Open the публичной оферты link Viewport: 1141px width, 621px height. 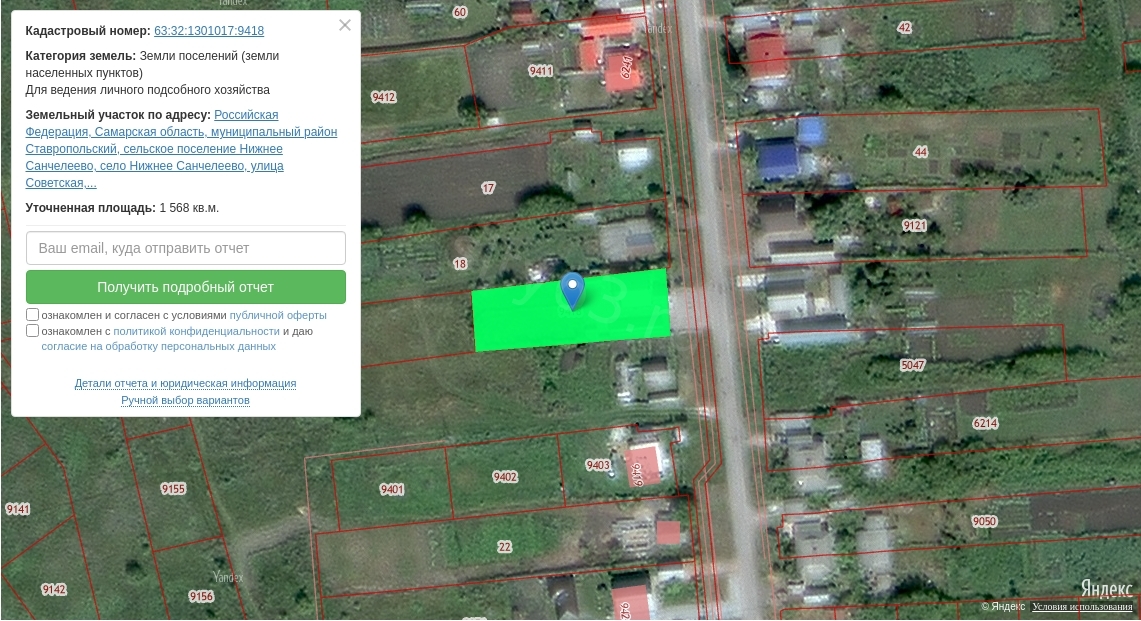click(278, 315)
